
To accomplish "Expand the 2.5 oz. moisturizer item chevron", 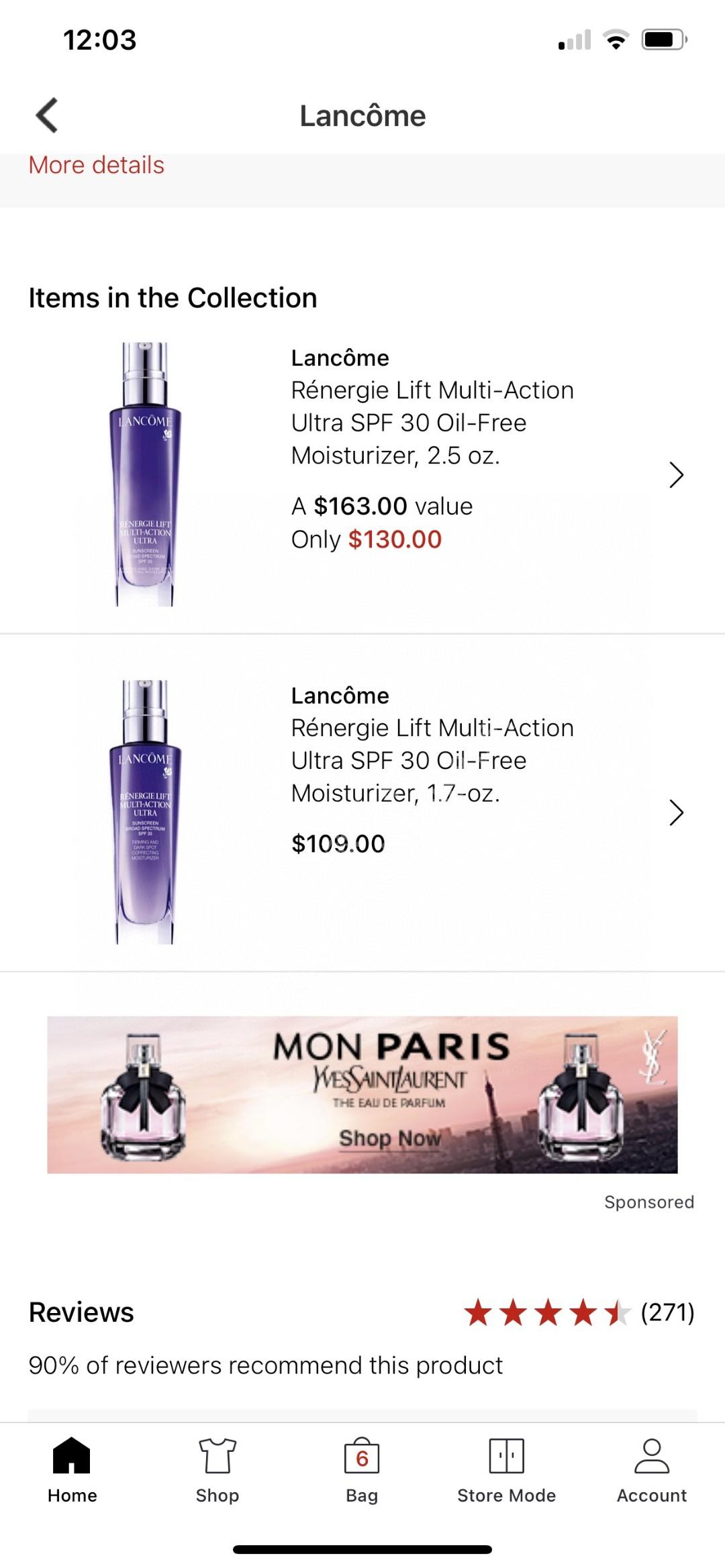I will coord(676,475).
